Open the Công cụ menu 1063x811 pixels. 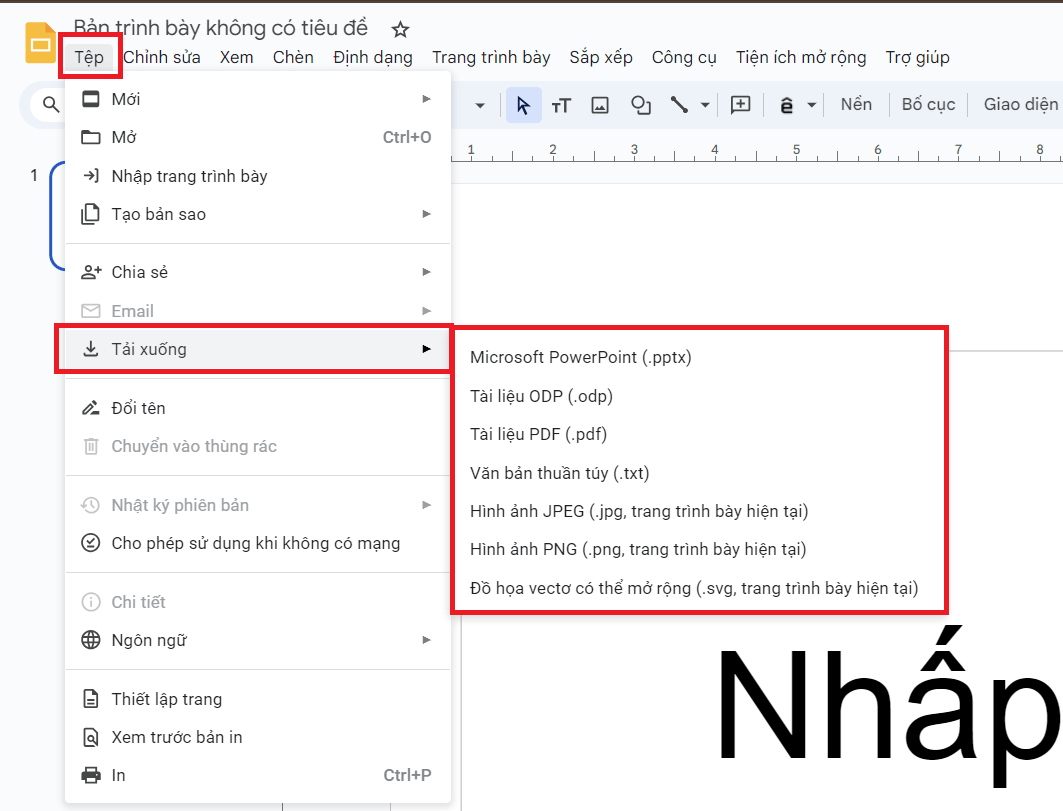[x=684, y=57]
